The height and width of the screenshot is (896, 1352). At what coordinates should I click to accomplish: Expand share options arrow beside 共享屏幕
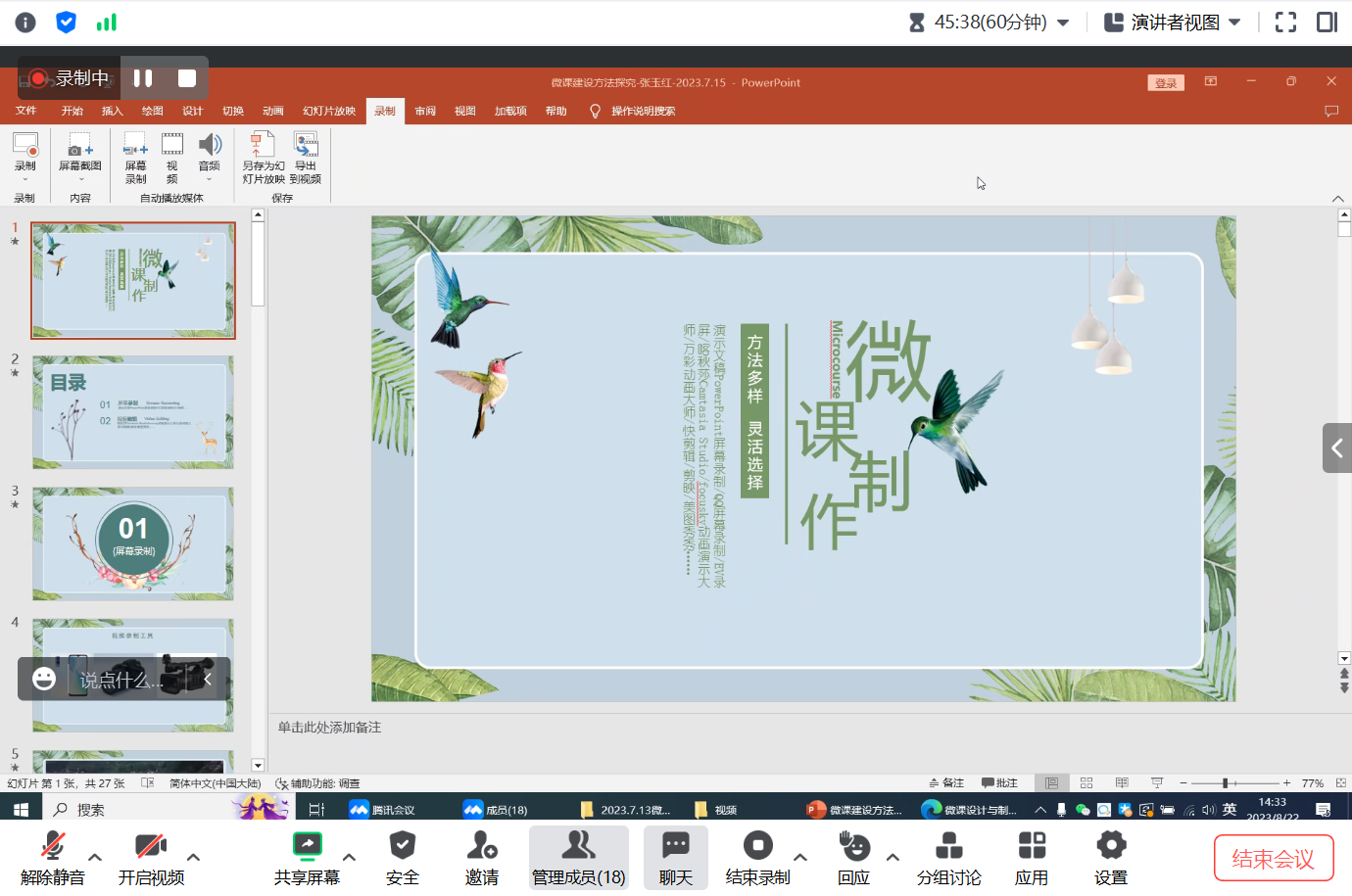(349, 857)
